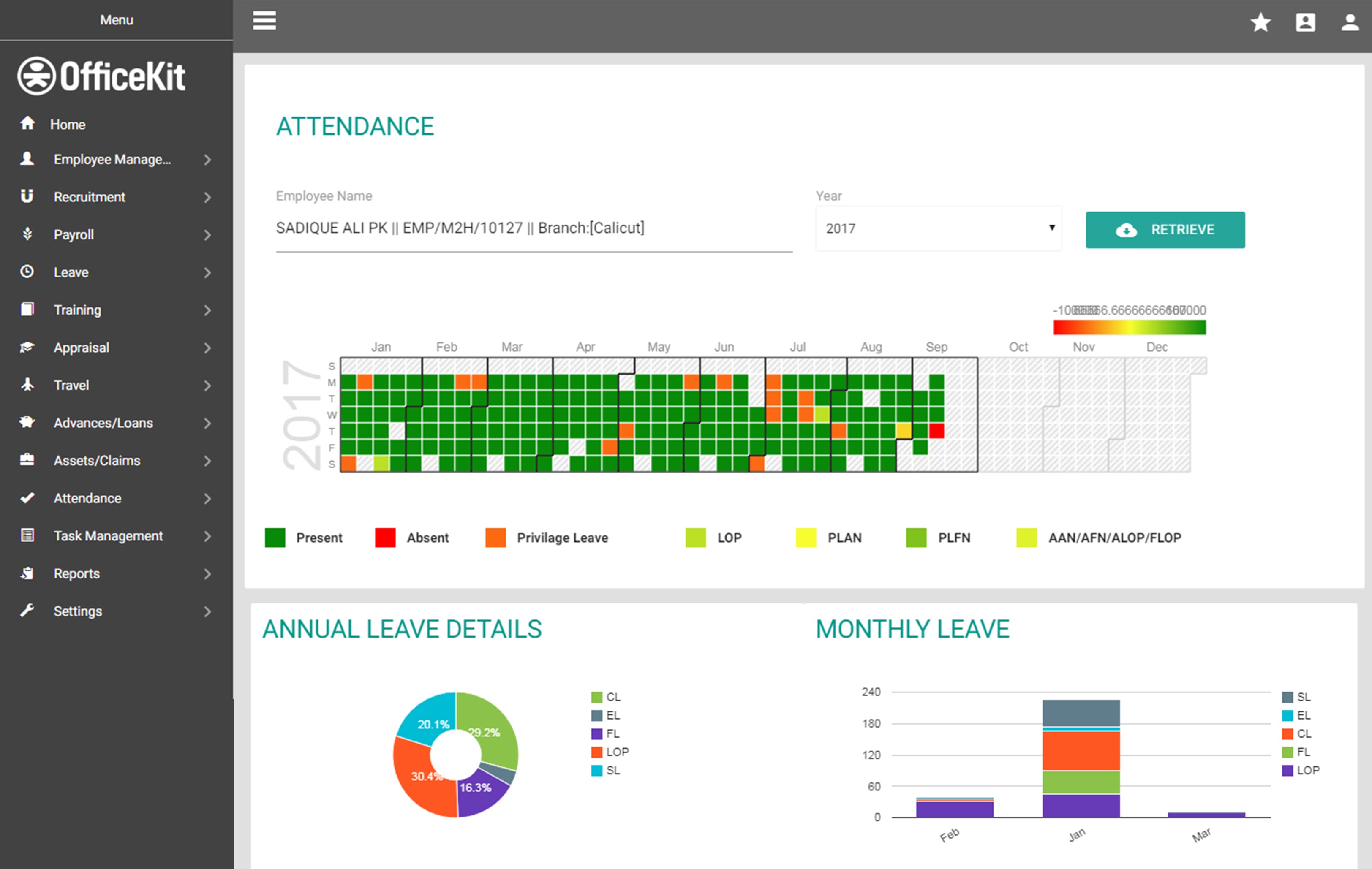
Task: Click the Leave clock icon
Action: 27,272
